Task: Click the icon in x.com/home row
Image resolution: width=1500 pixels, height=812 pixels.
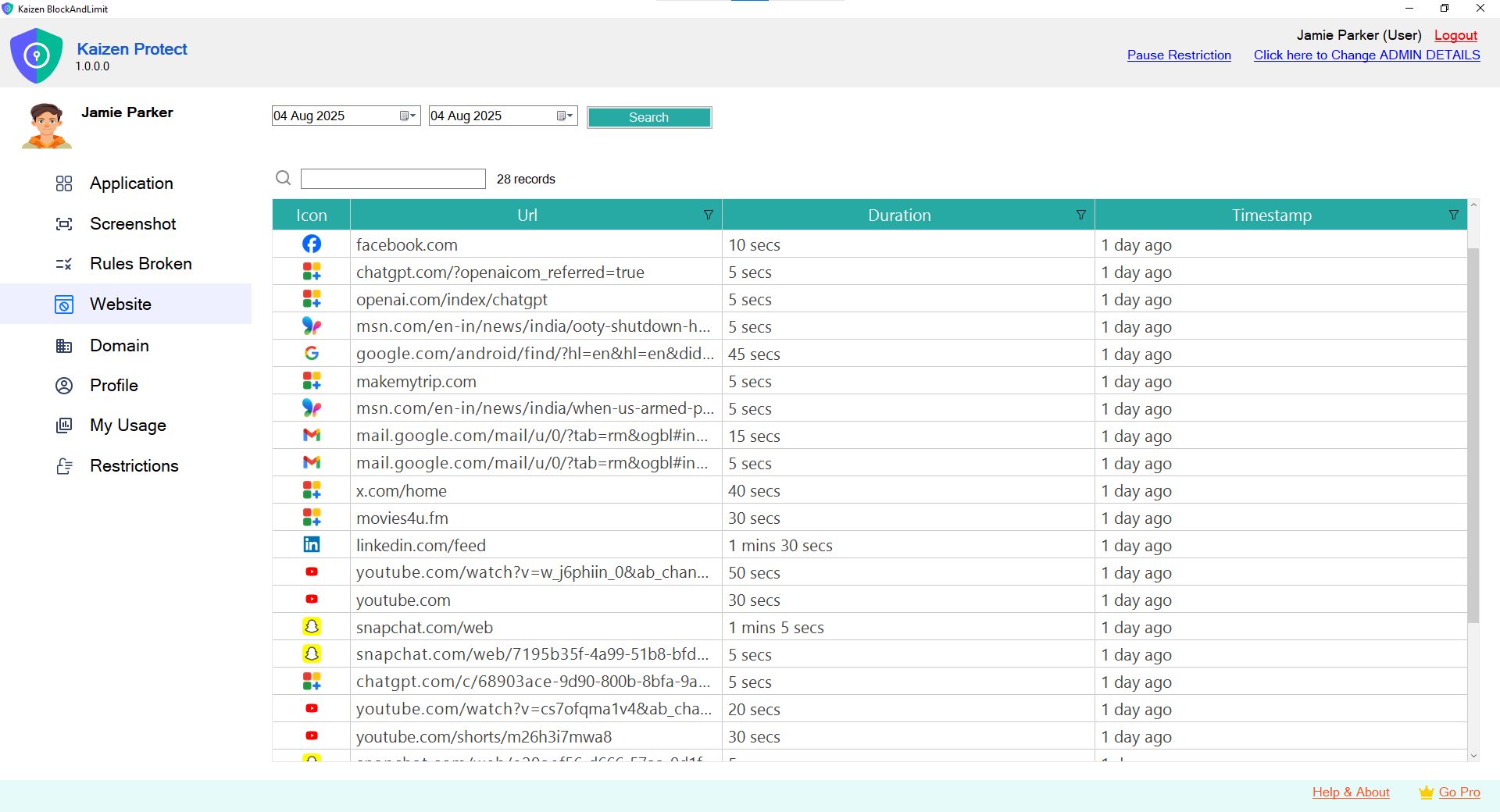Action: point(312,490)
